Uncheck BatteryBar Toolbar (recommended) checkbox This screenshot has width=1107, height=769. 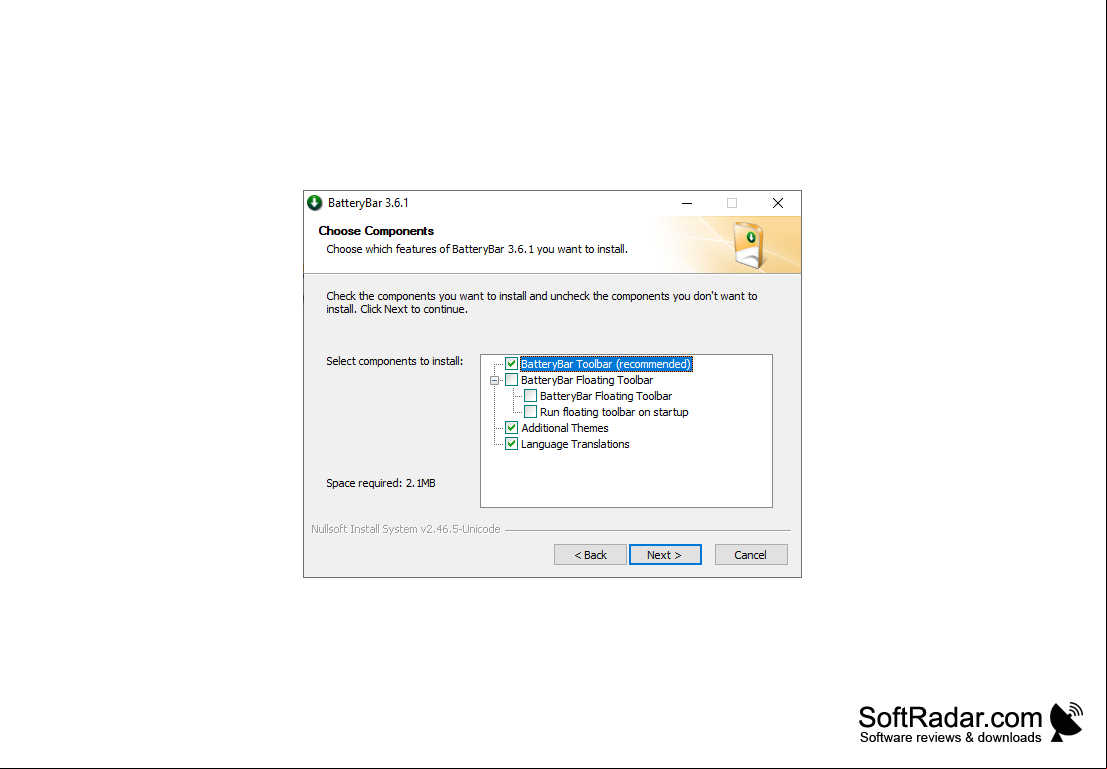(511, 364)
